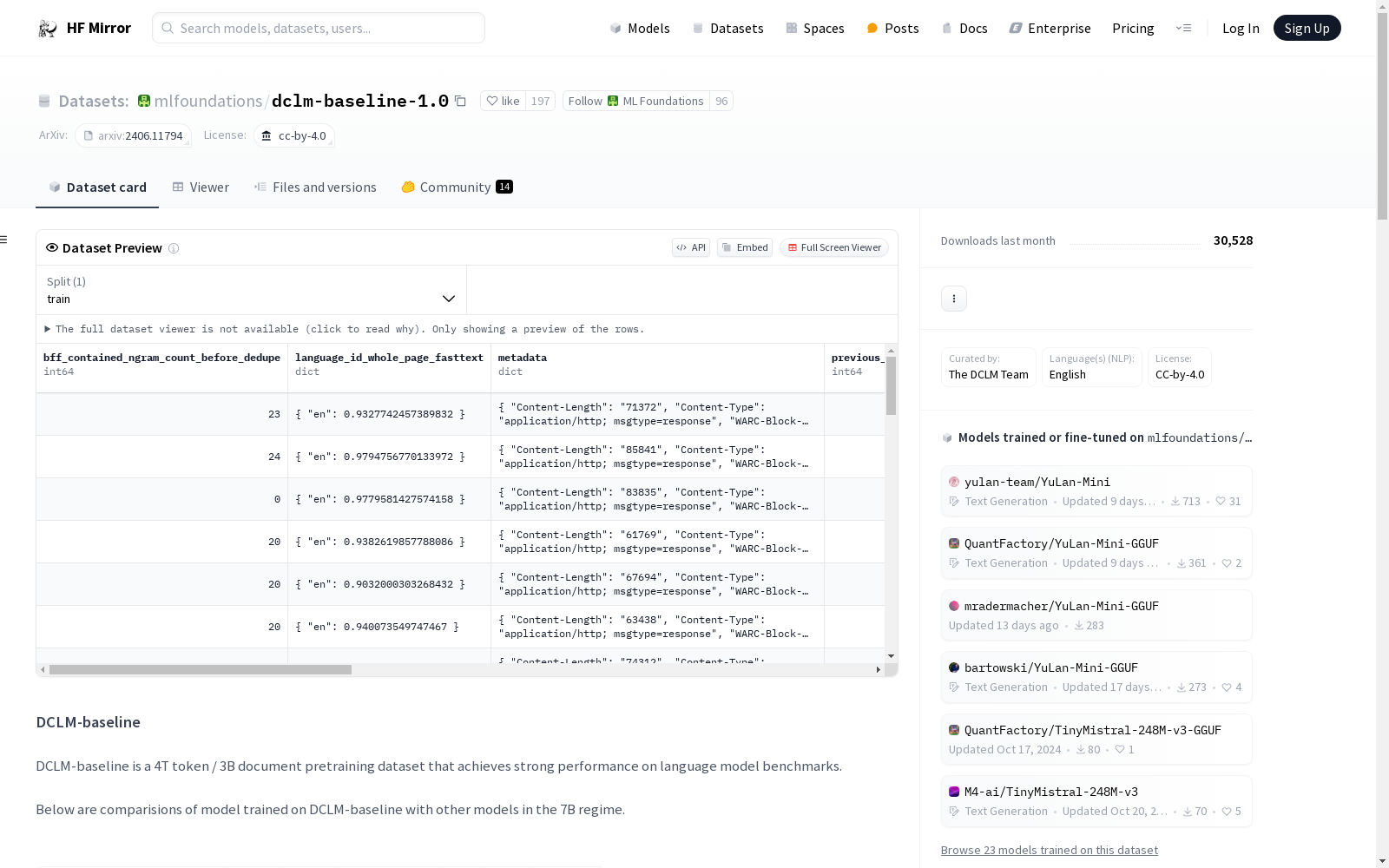Click the cell with 0.9327742457389832
Screen dimensions: 1389x868
pyautogui.click(x=389, y=415)
